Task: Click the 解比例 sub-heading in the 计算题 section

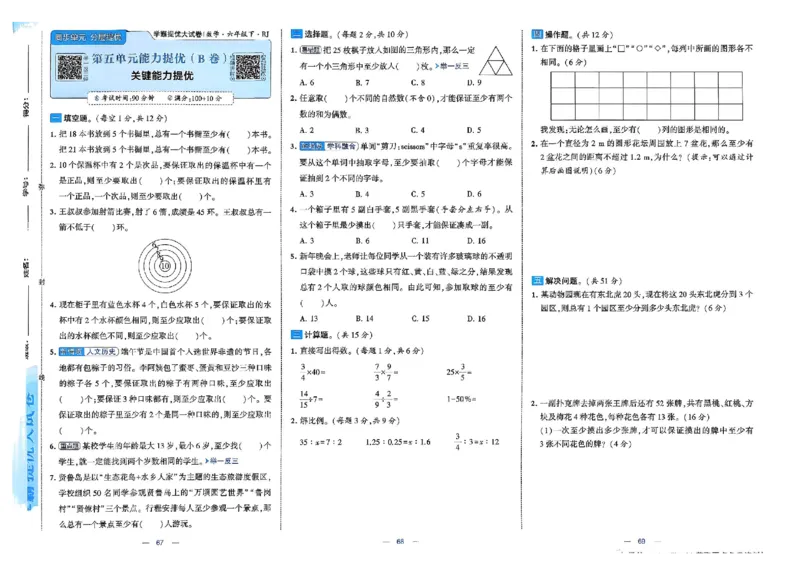Action: click(x=345, y=421)
